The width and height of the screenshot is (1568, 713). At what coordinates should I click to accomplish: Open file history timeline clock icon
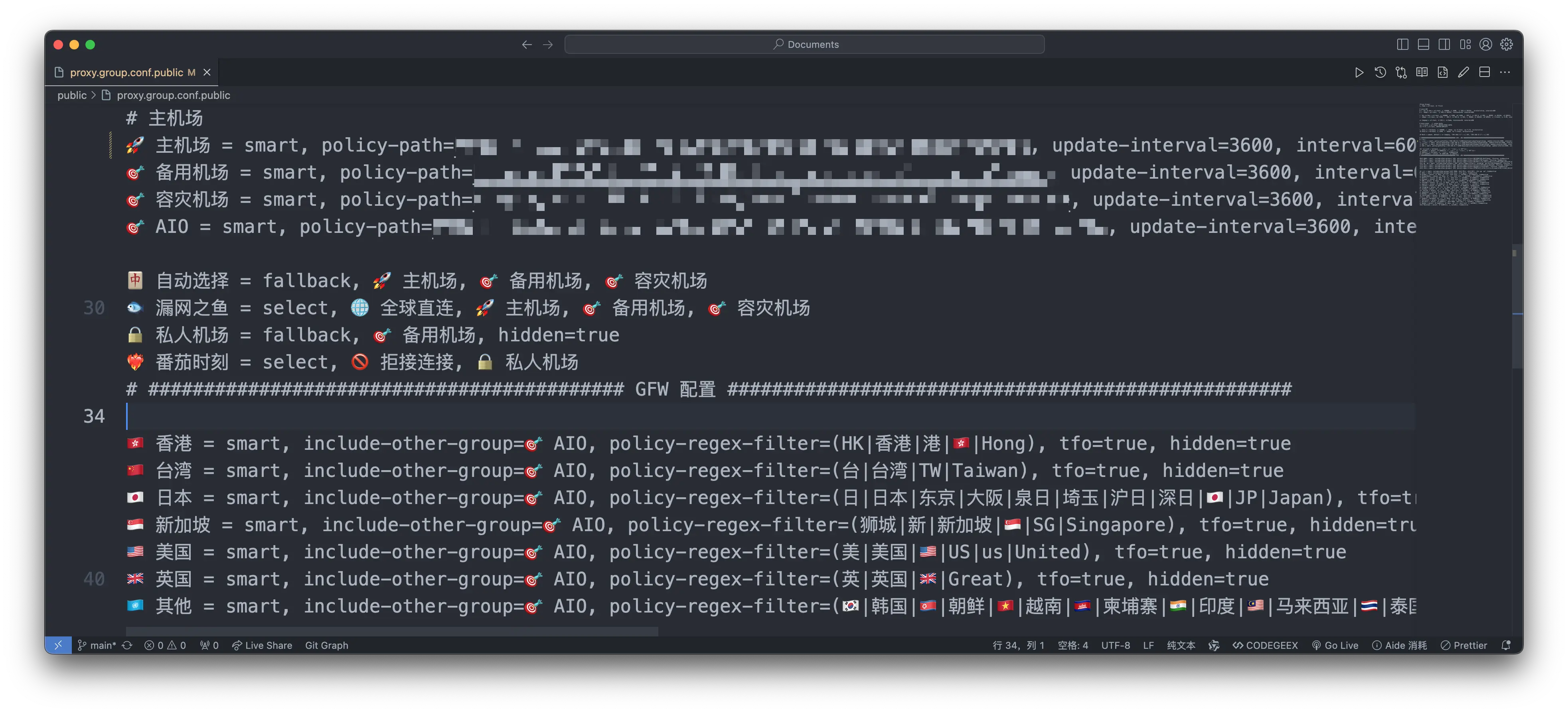(1380, 73)
